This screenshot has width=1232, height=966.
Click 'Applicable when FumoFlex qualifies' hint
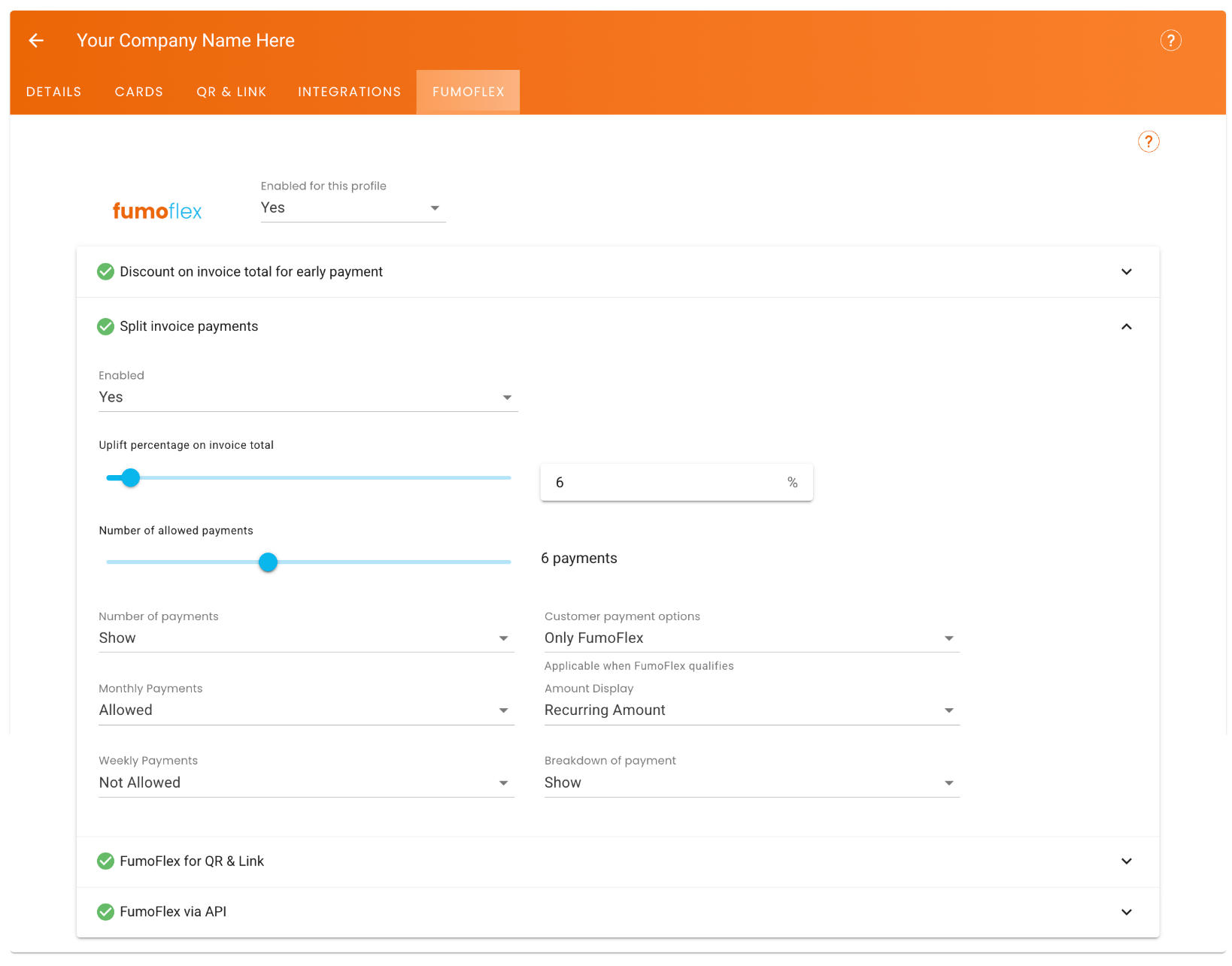click(x=639, y=666)
